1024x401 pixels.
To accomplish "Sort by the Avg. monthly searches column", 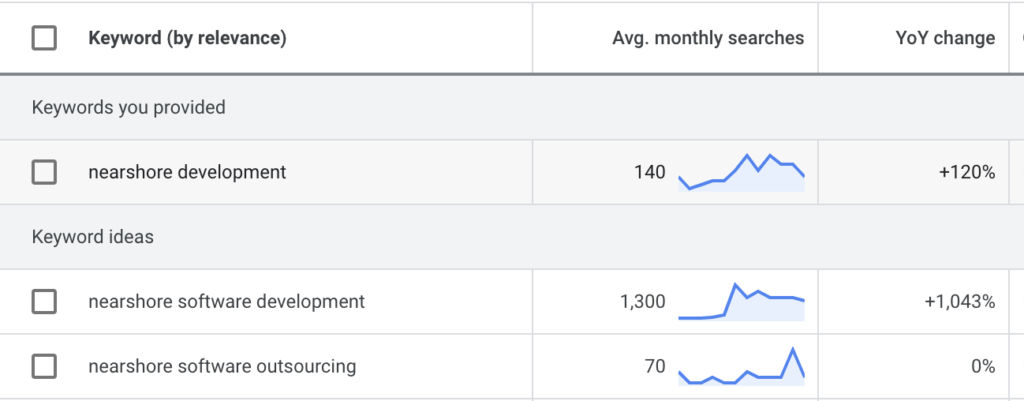I will (x=707, y=39).
